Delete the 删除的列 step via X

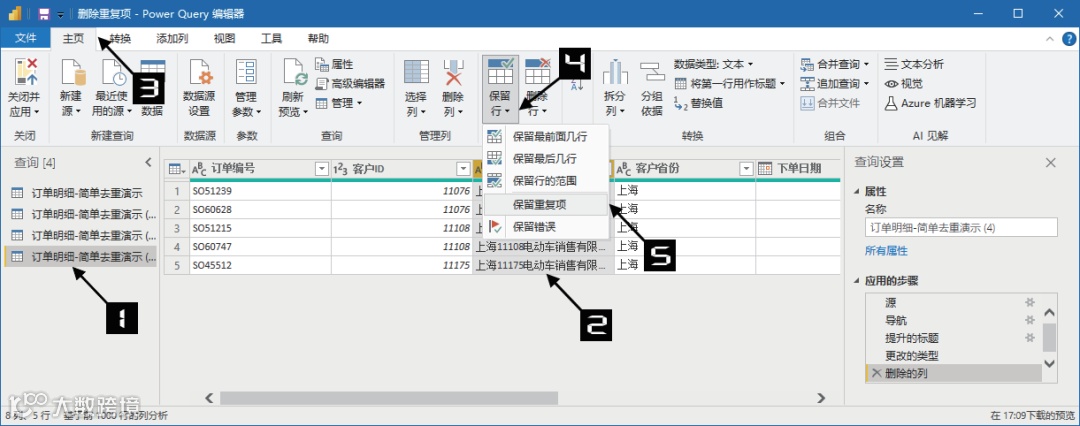coord(876,374)
